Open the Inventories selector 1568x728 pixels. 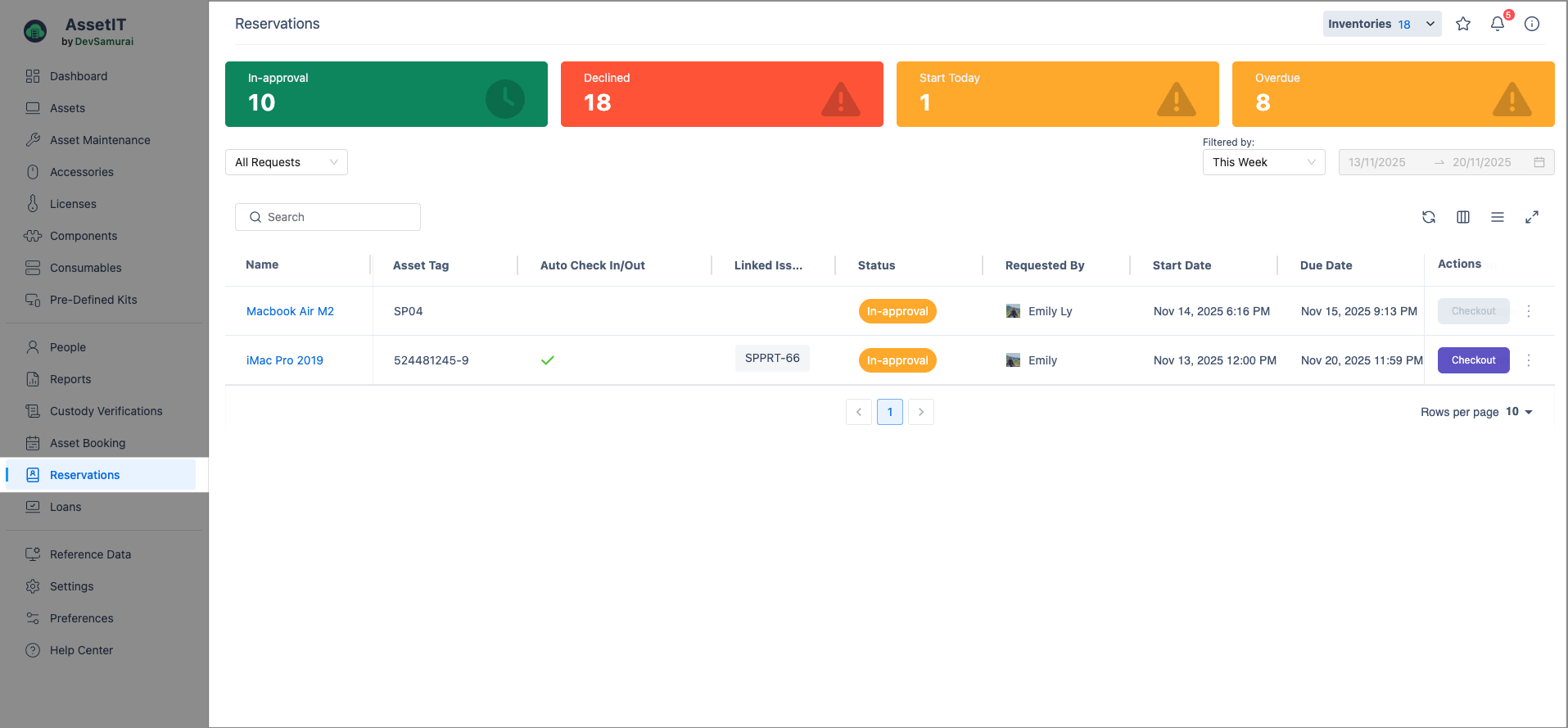pos(1380,24)
